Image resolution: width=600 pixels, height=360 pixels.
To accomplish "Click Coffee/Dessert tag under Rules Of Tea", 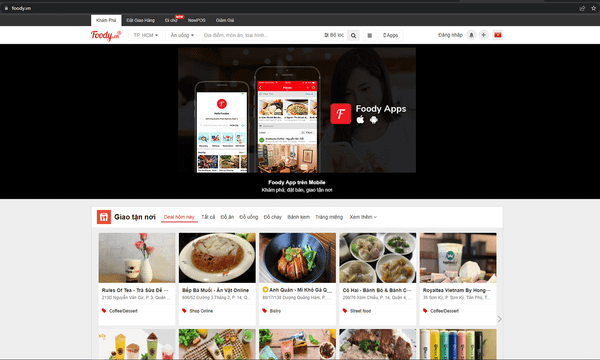I will pos(123,311).
